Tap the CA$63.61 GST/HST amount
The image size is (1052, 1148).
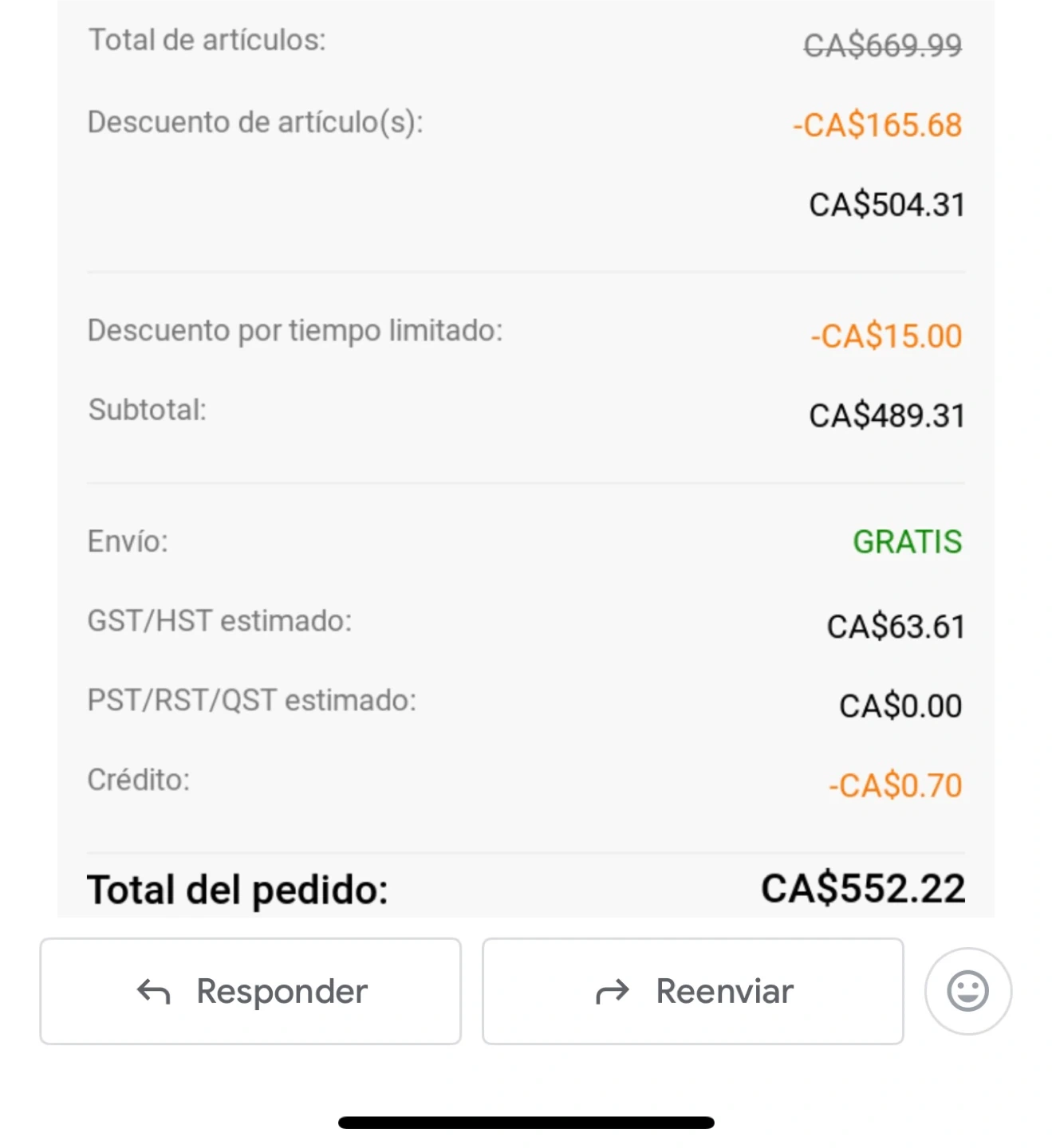pos(895,627)
